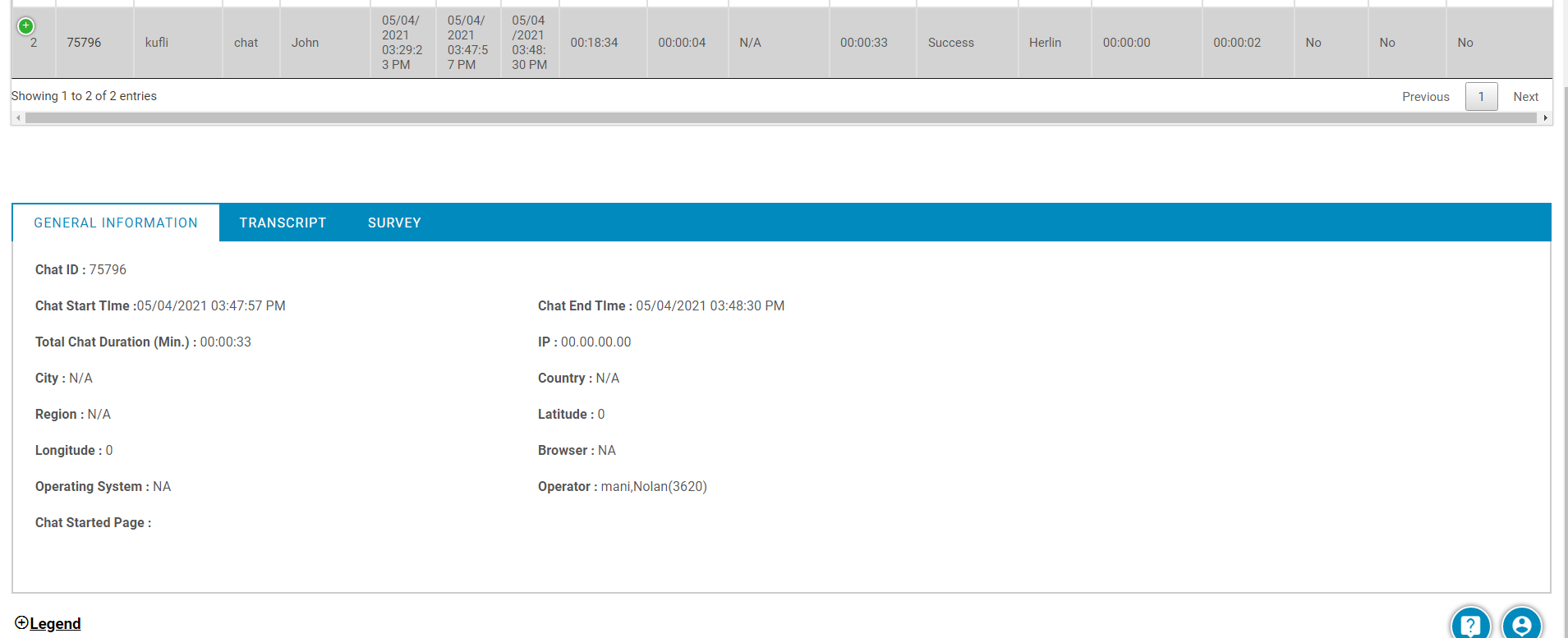Viewport: 1568px width, 638px height.
Task: Expand the Legend section
Action: (48, 623)
